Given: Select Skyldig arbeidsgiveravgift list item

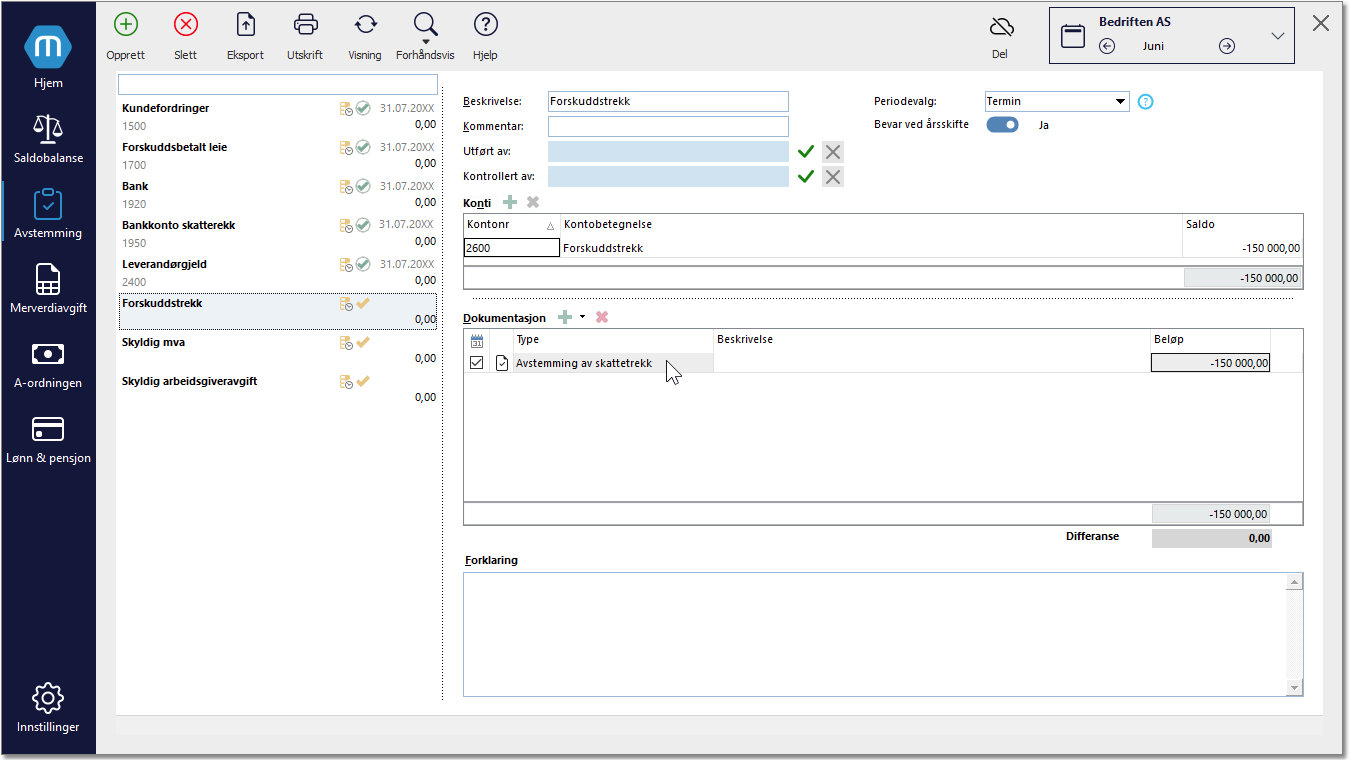Looking at the screenshot, I should [x=277, y=389].
